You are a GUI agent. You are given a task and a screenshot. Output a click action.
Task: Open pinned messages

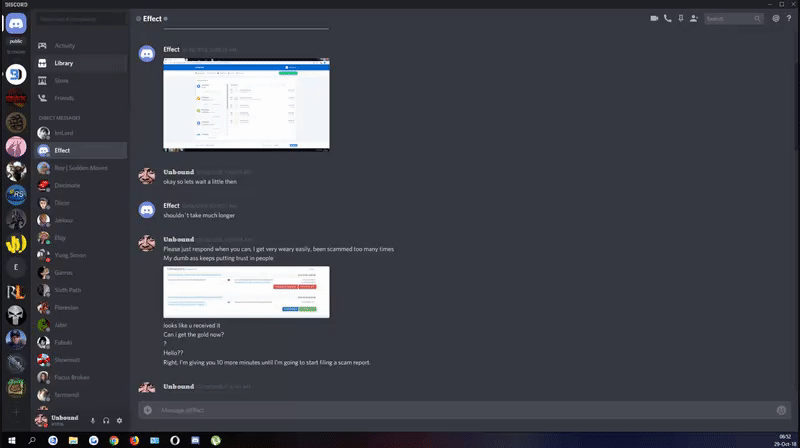tap(681, 18)
